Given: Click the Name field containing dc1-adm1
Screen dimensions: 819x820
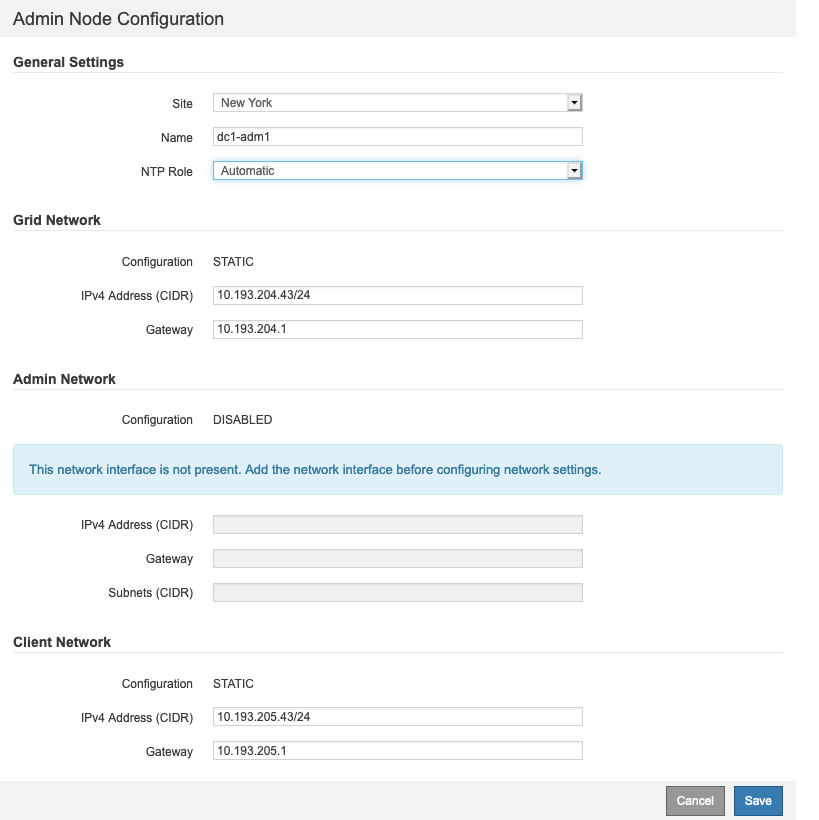Looking at the screenshot, I should pyautogui.click(x=397, y=137).
